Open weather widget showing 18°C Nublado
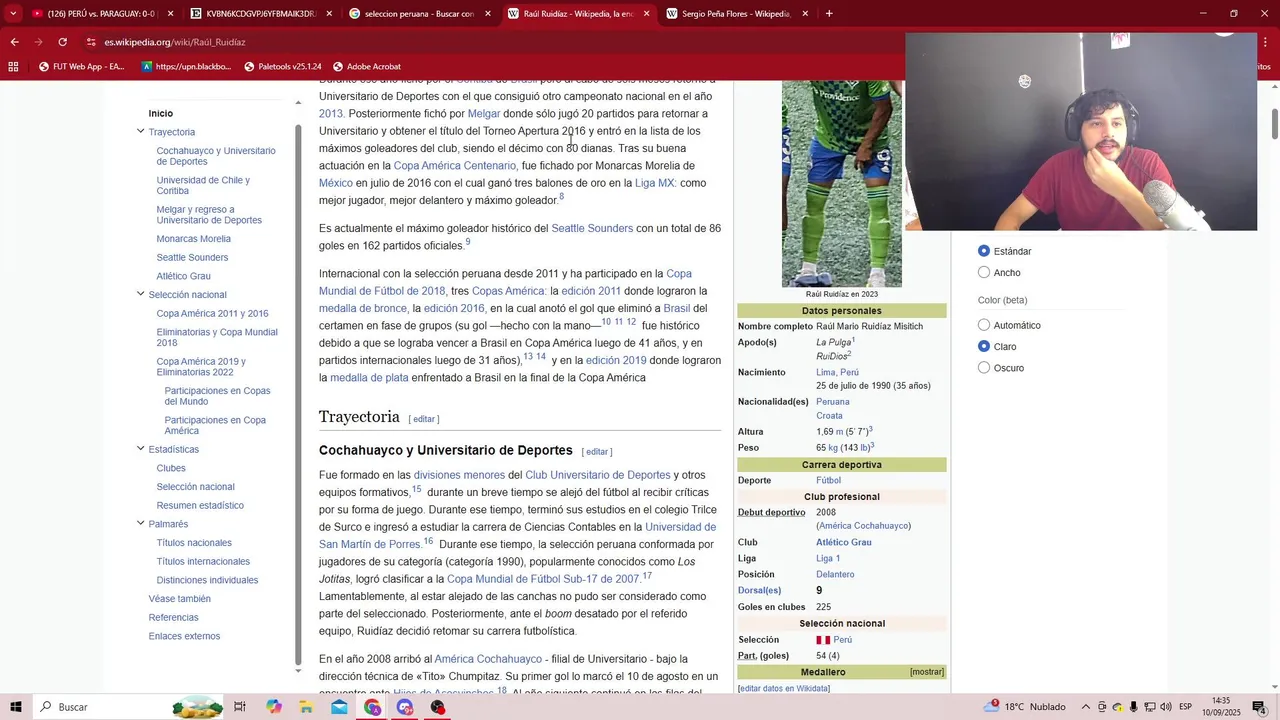 coord(1025,707)
